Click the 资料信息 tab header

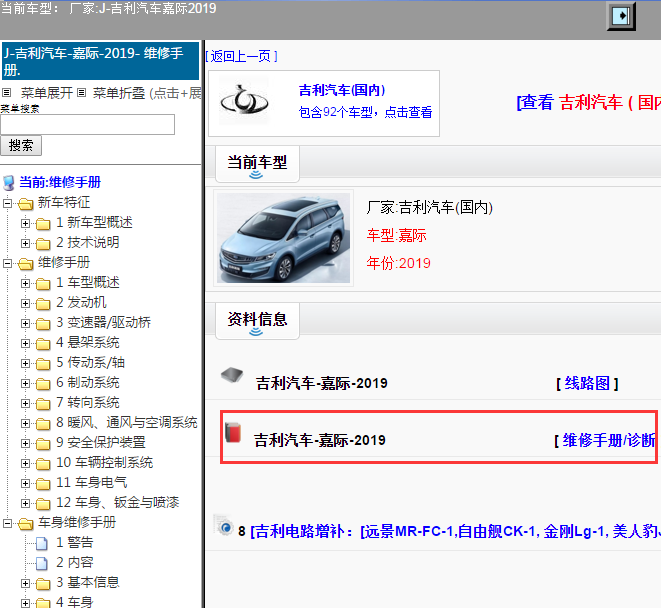257,321
